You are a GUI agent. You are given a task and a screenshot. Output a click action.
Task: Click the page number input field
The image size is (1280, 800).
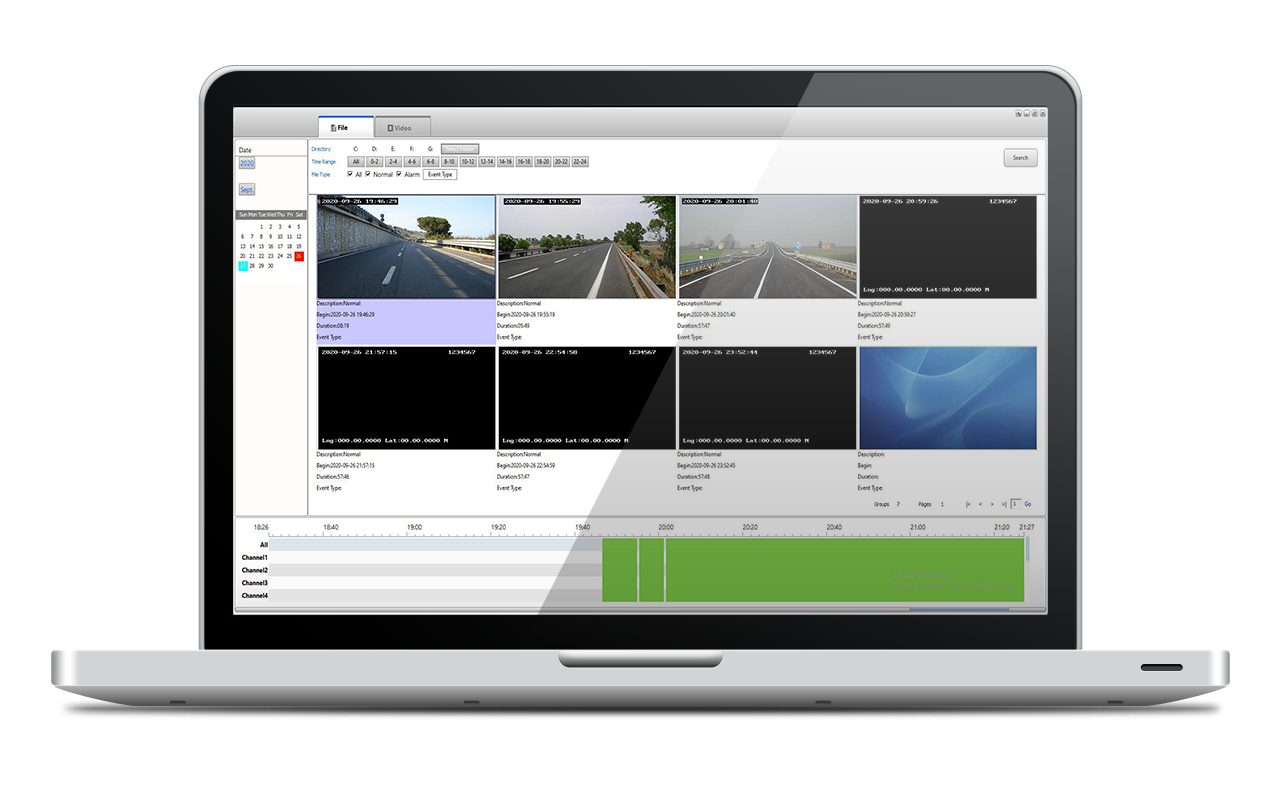point(1015,504)
